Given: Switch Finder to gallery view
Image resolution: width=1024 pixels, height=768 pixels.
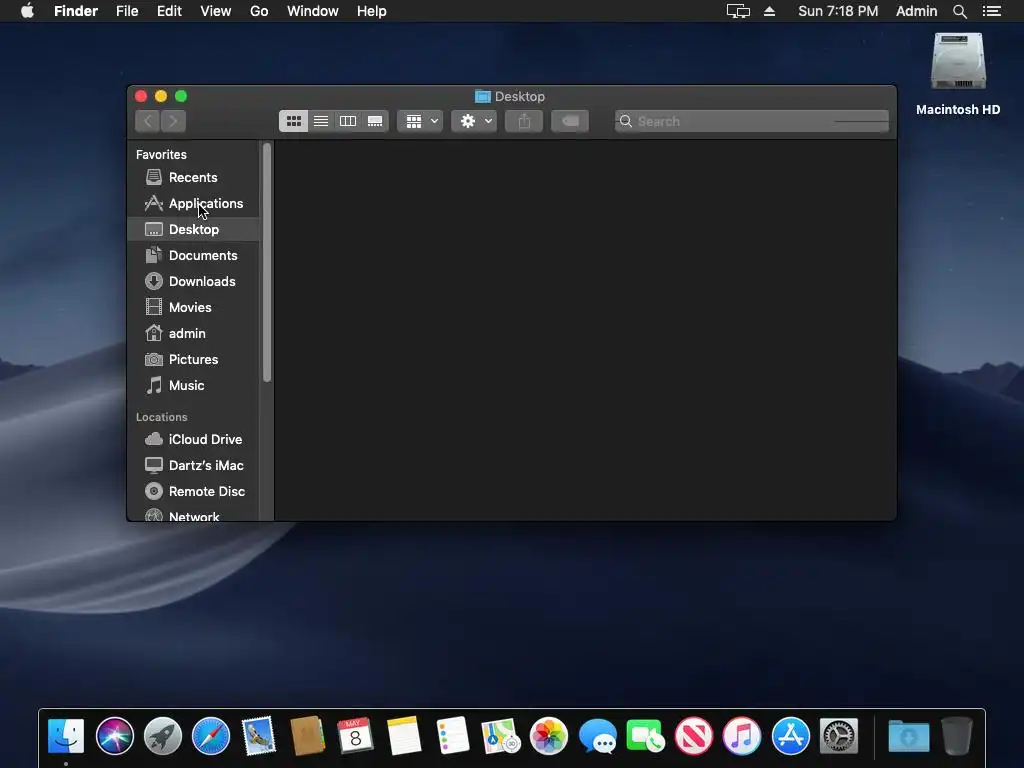Looking at the screenshot, I should pos(375,121).
